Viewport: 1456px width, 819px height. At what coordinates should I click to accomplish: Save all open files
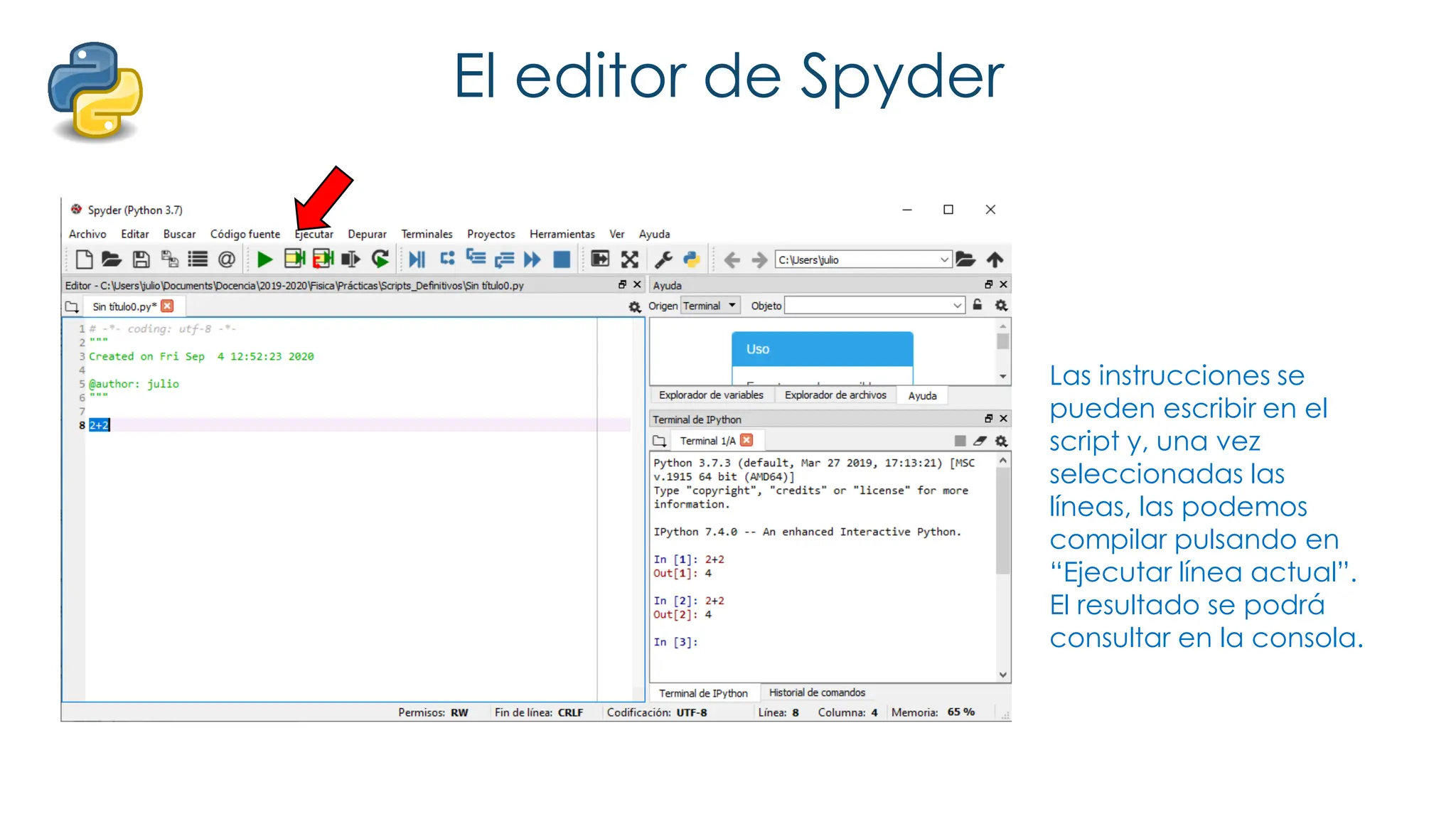pos(169,259)
